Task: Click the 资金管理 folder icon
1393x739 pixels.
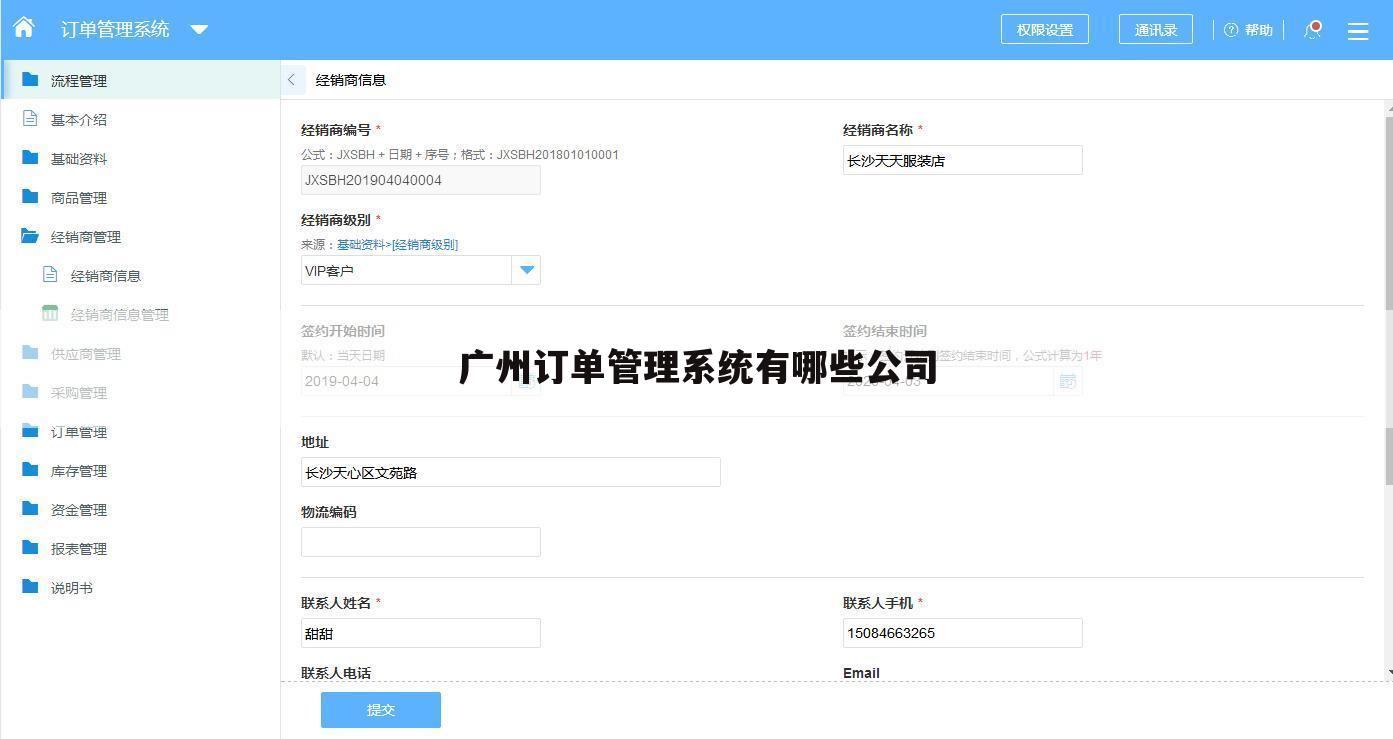Action: tap(30, 508)
